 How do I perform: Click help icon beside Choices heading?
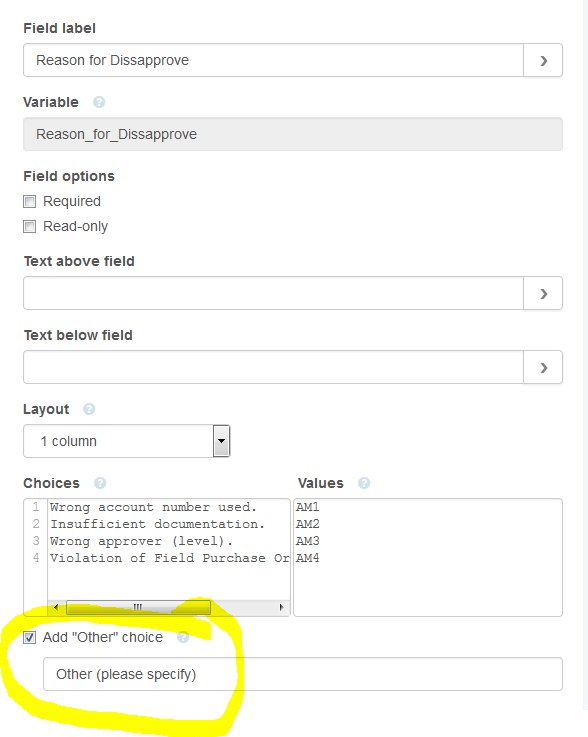pos(100,483)
